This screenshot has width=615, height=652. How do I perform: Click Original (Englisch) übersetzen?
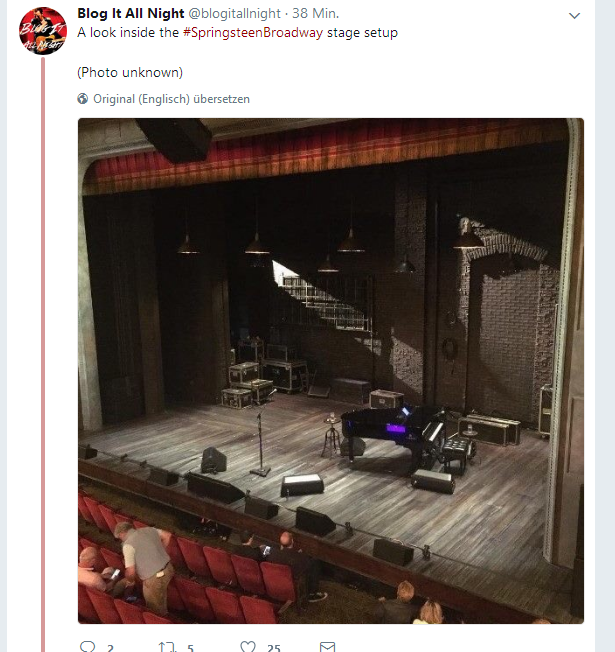click(x=171, y=99)
